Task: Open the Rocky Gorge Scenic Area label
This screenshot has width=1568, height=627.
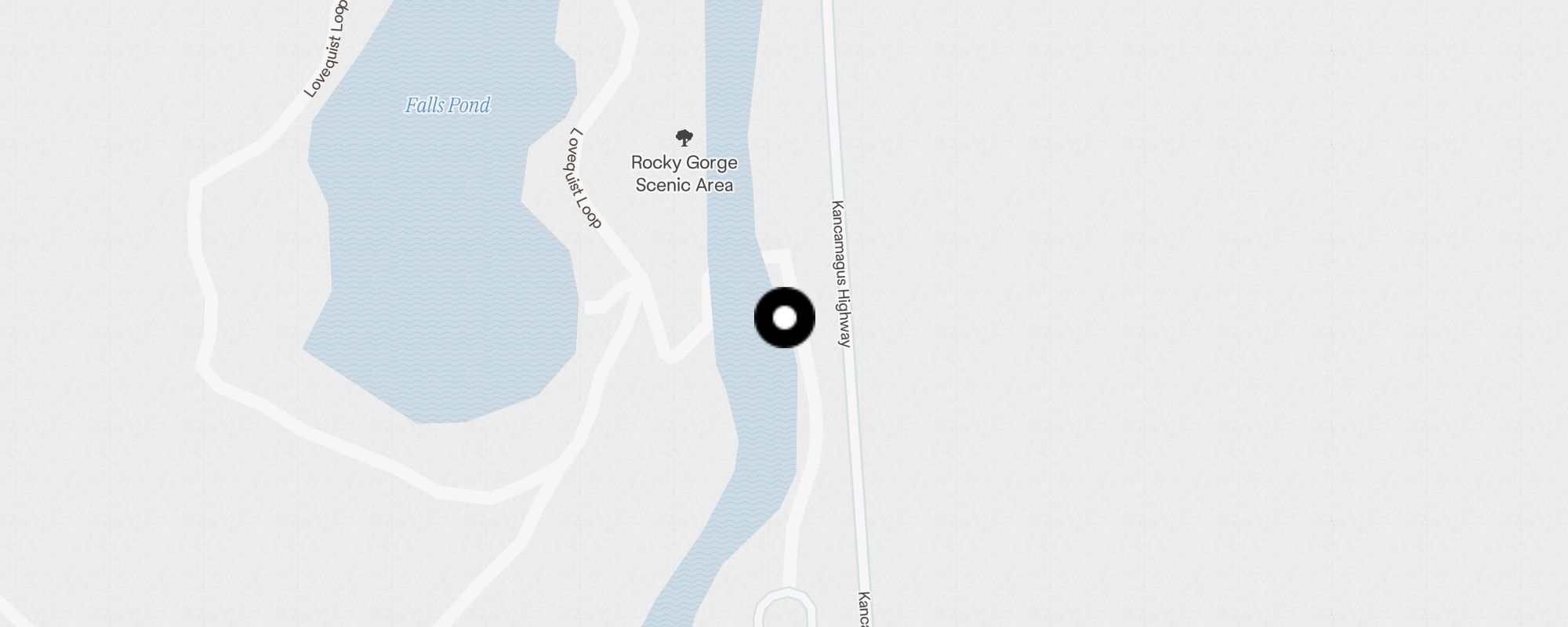Action: point(684,173)
